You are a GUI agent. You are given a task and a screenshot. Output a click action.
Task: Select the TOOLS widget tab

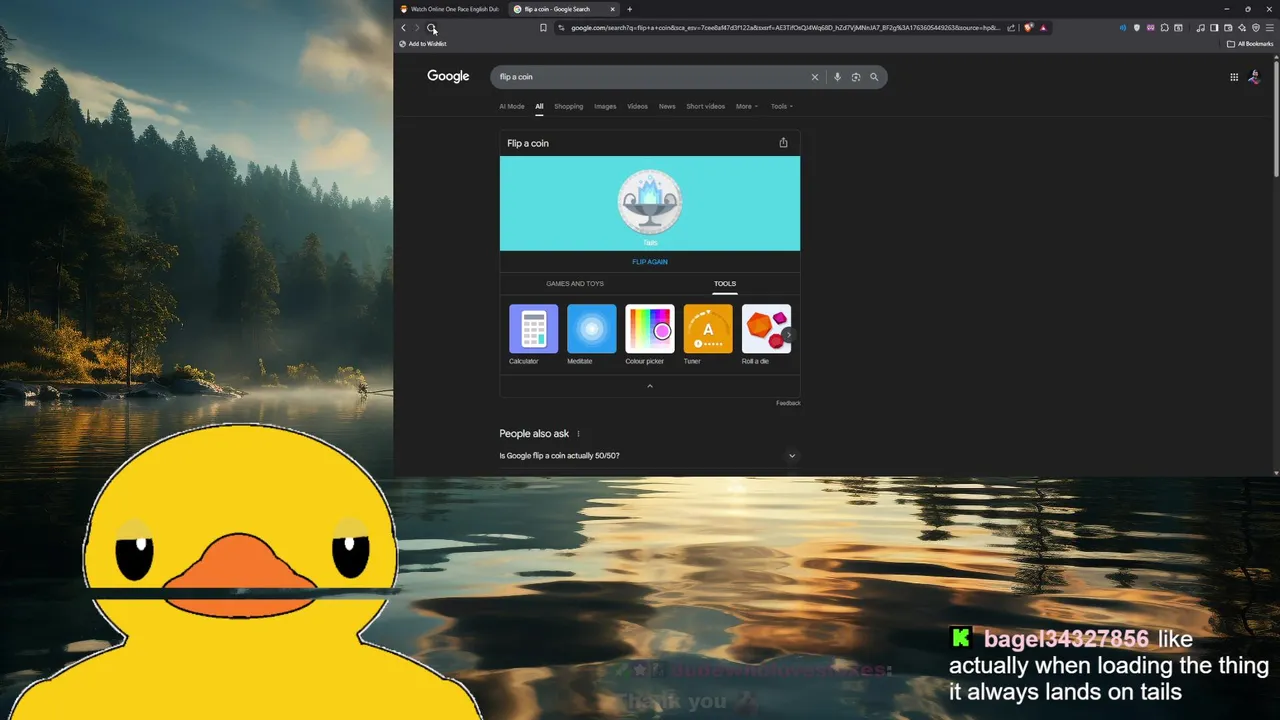pos(725,284)
